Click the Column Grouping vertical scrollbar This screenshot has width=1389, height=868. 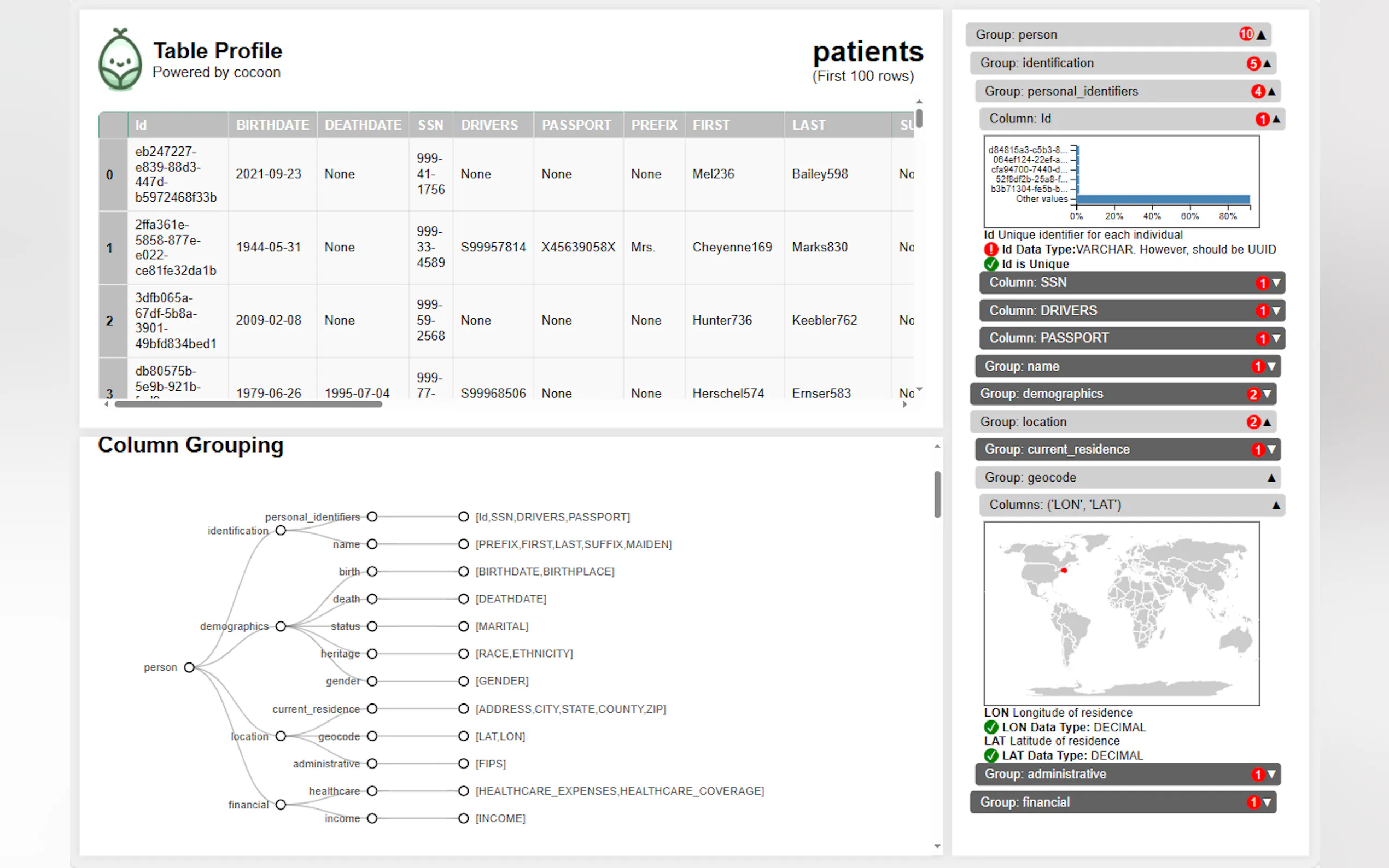click(x=937, y=494)
